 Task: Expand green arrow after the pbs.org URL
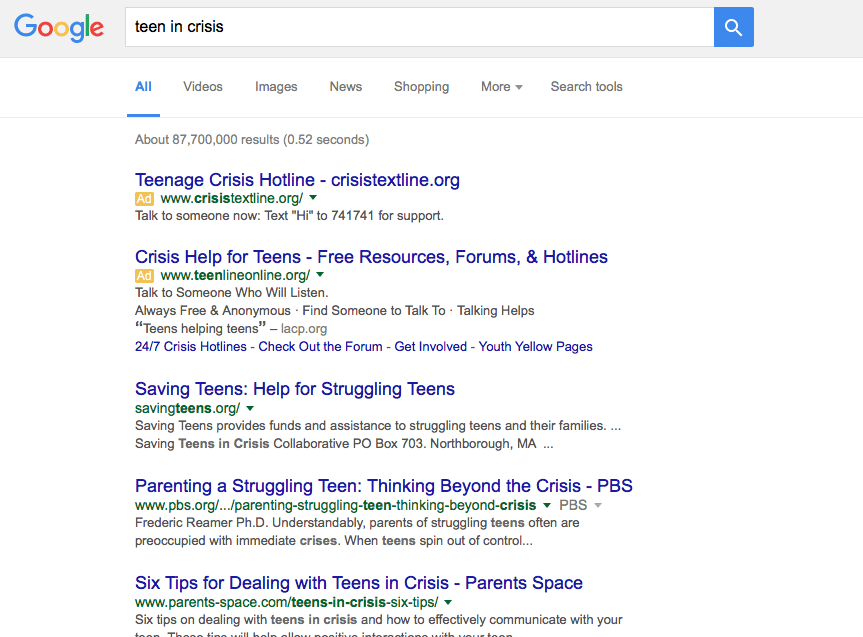click(547, 505)
